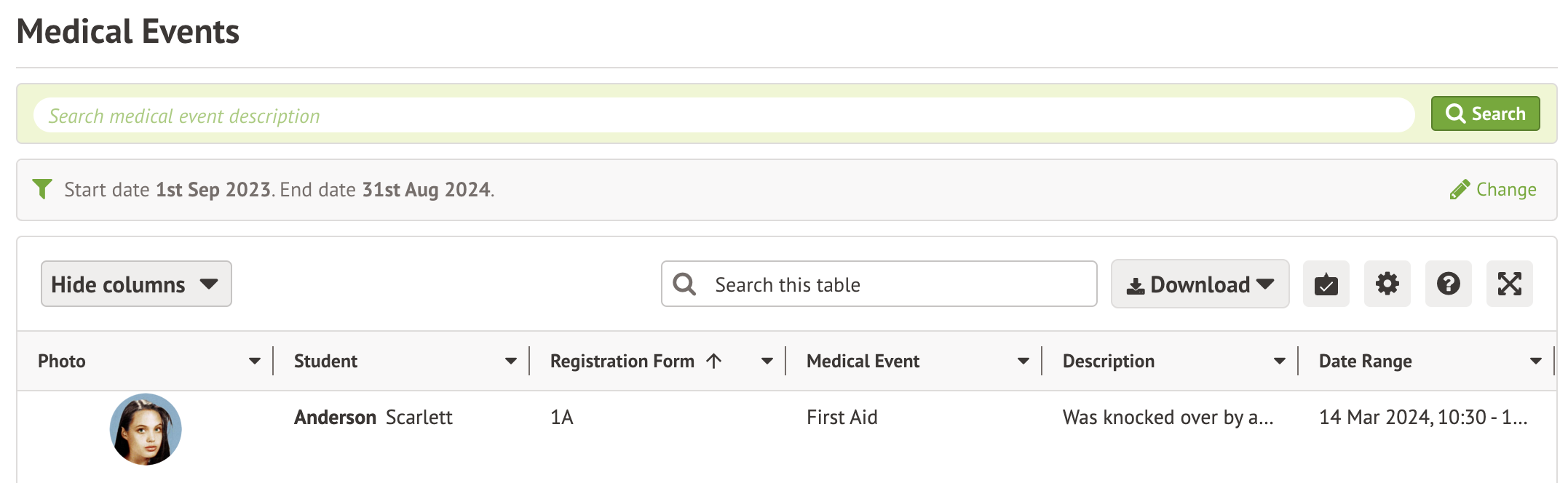Expand the Photo column menu arrow
The height and width of the screenshot is (483, 1568).
pyautogui.click(x=254, y=361)
